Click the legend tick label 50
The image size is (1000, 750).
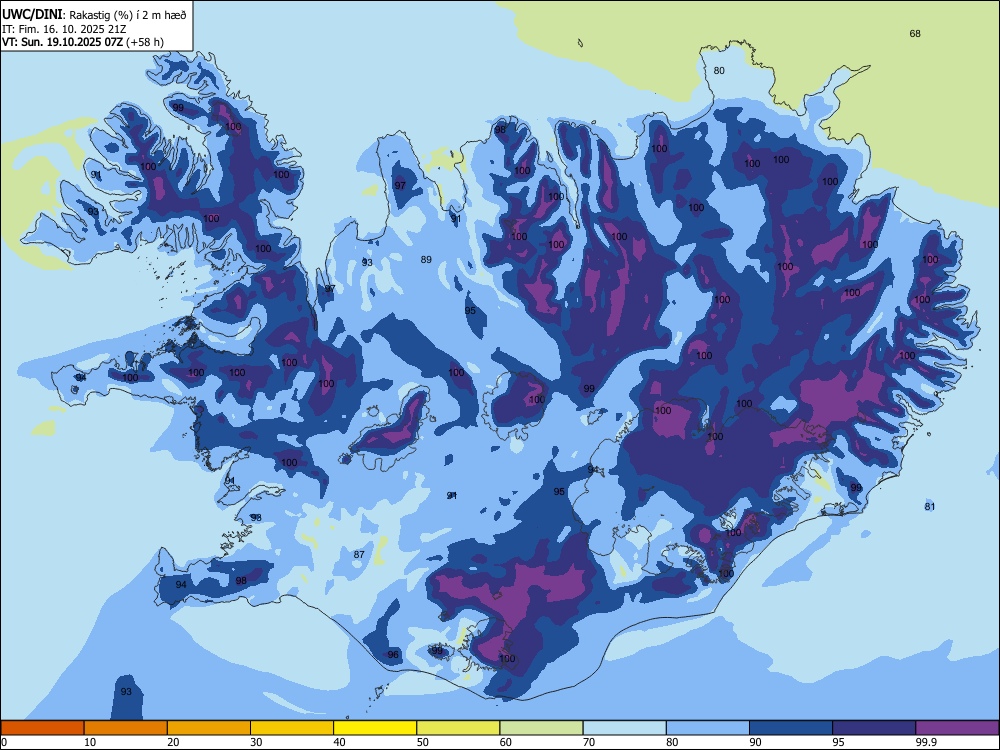tap(422, 742)
